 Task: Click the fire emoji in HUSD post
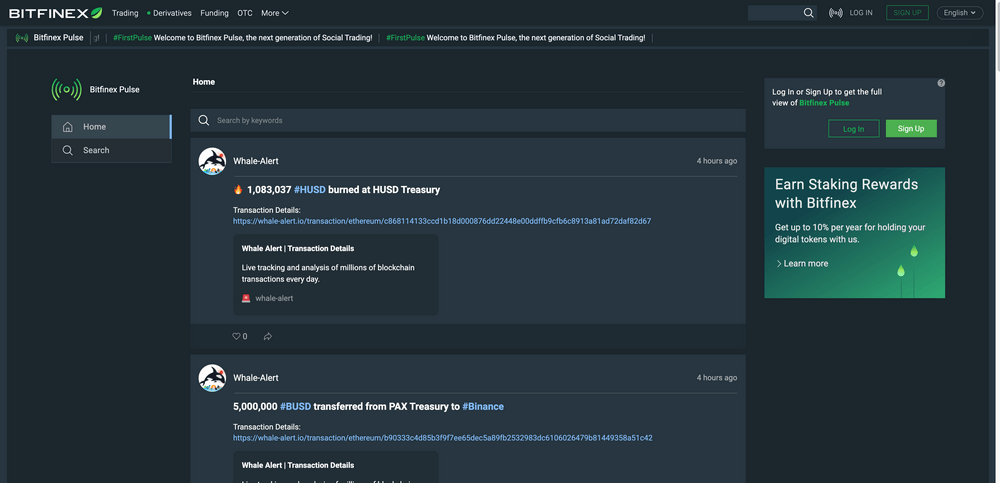[238, 189]
